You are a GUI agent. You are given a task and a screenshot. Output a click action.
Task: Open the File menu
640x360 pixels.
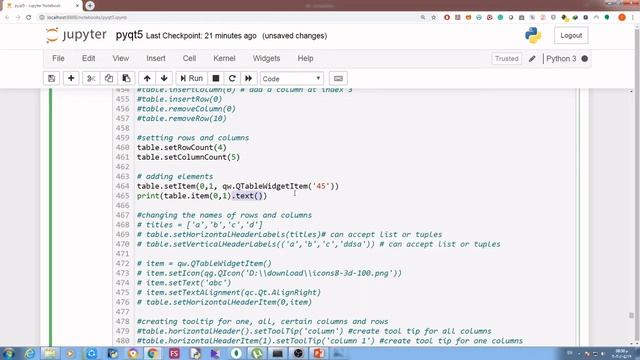coord(58,58)
